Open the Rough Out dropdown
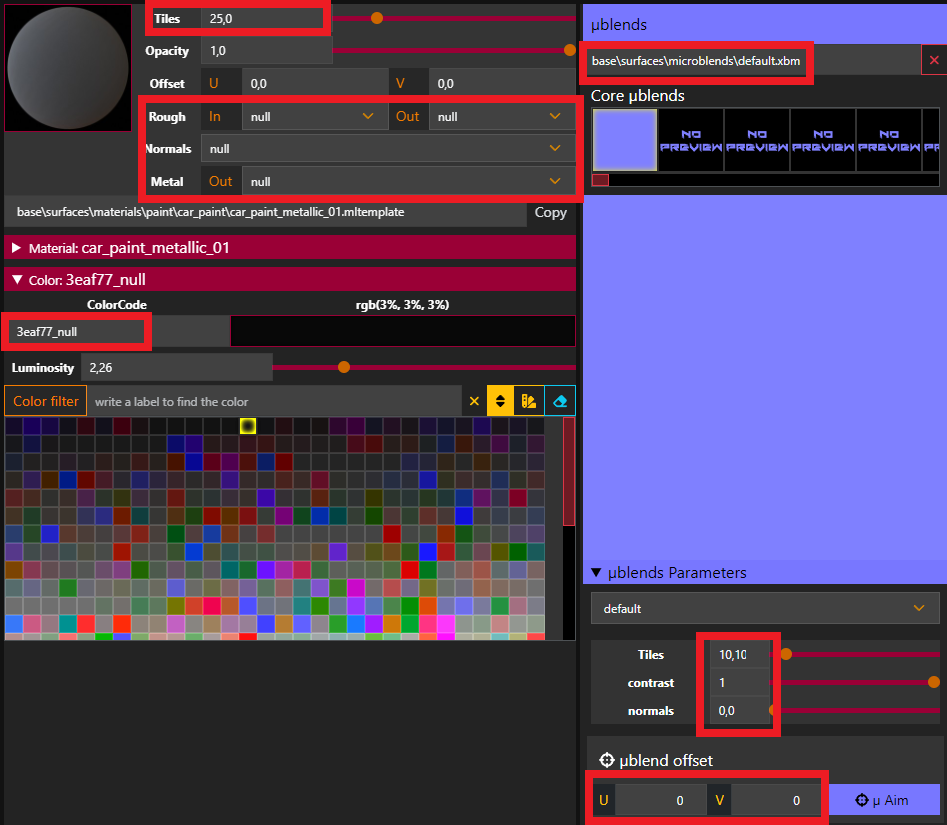Screen dimensions: 947x825 (501, 117)
